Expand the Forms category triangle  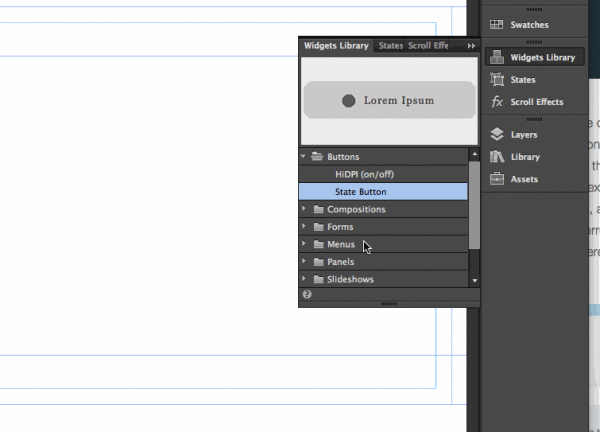[304, 226]
